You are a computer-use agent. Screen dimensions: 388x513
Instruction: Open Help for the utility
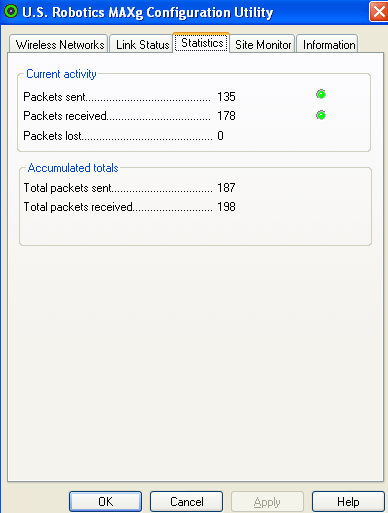(x=348, y=501)
